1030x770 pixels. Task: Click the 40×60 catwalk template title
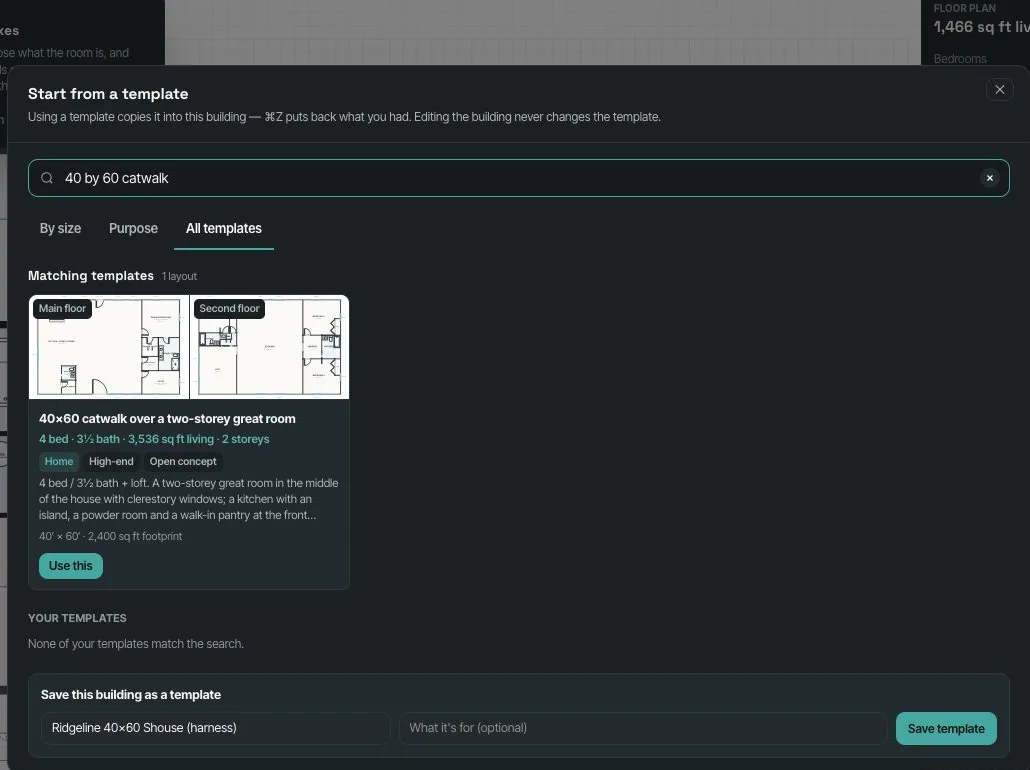(168, 419)
